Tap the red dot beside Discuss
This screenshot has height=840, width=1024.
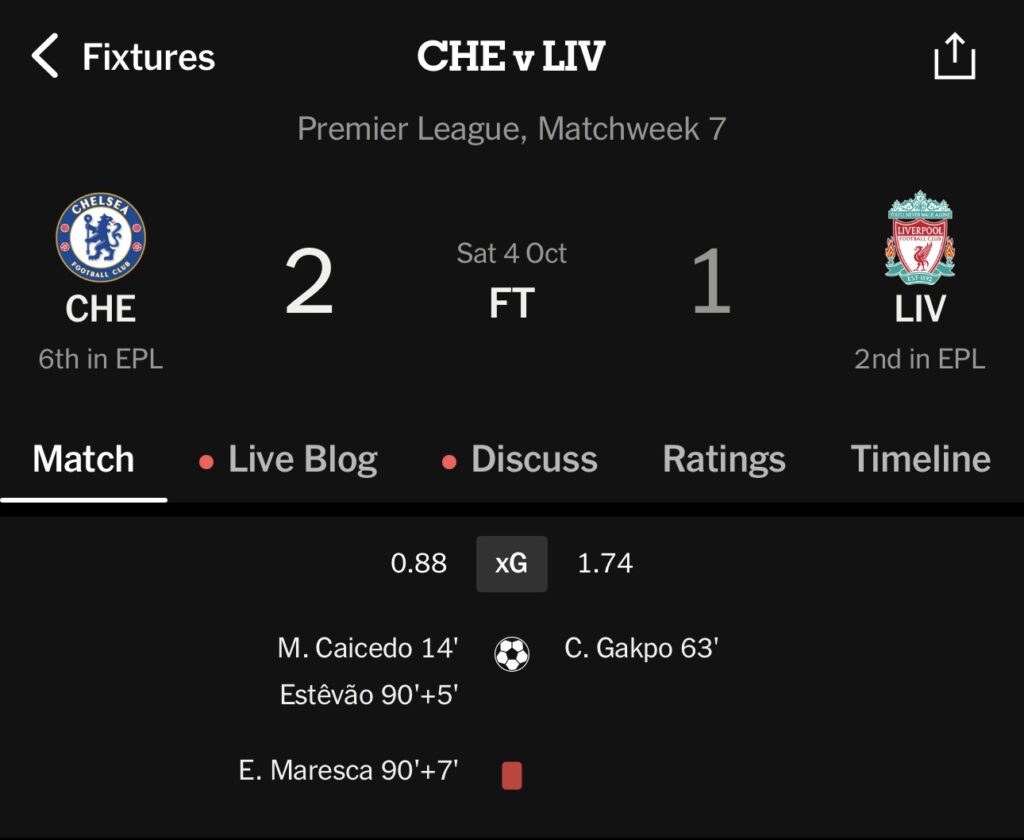pyautogui.click(x=450, y=462)
